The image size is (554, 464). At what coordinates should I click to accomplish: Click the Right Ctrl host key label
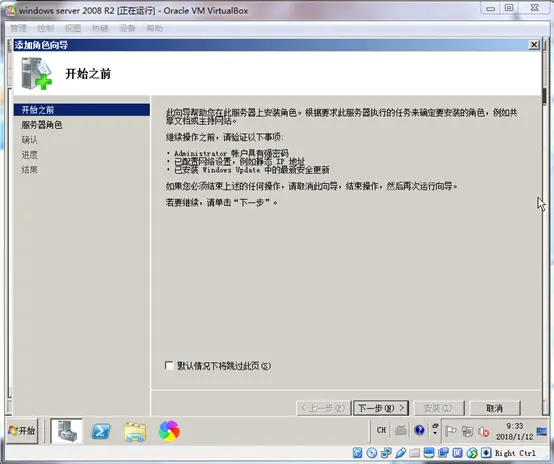coord(515,453)
